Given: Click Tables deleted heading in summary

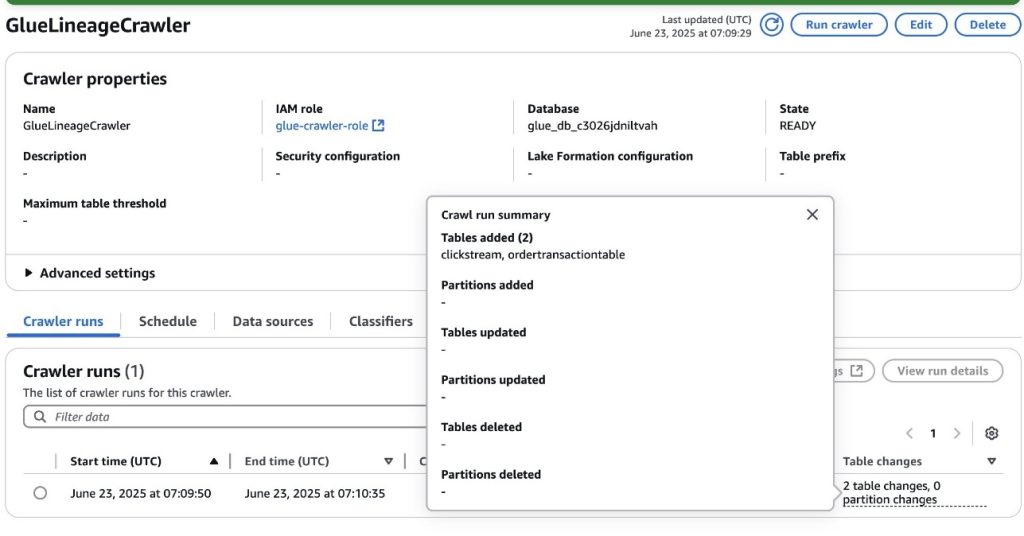Looking at the screenshot, I should point(481,427).
